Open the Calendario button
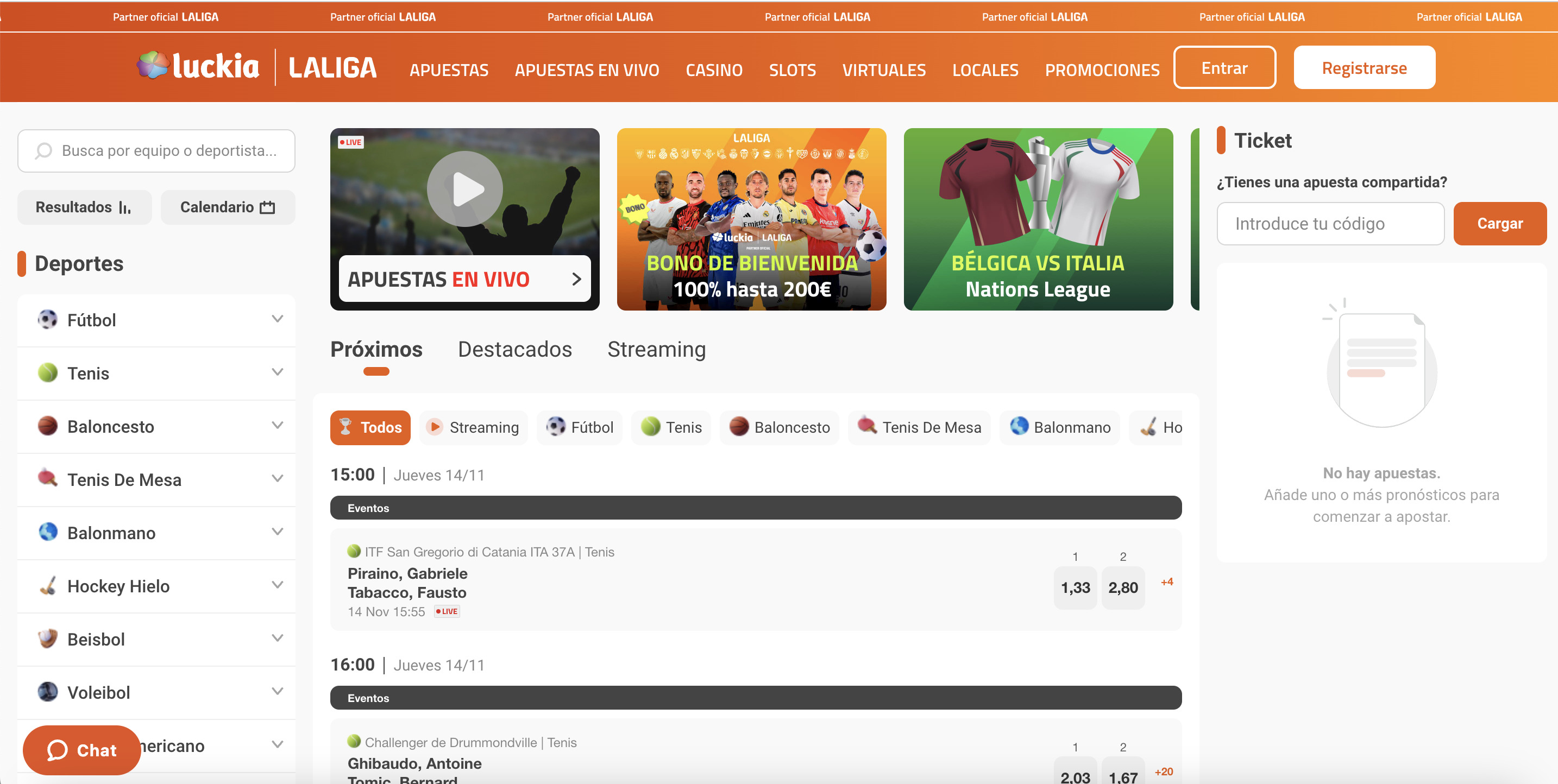The width and height of the screenshot is (1558, 784). click(228, 207)
